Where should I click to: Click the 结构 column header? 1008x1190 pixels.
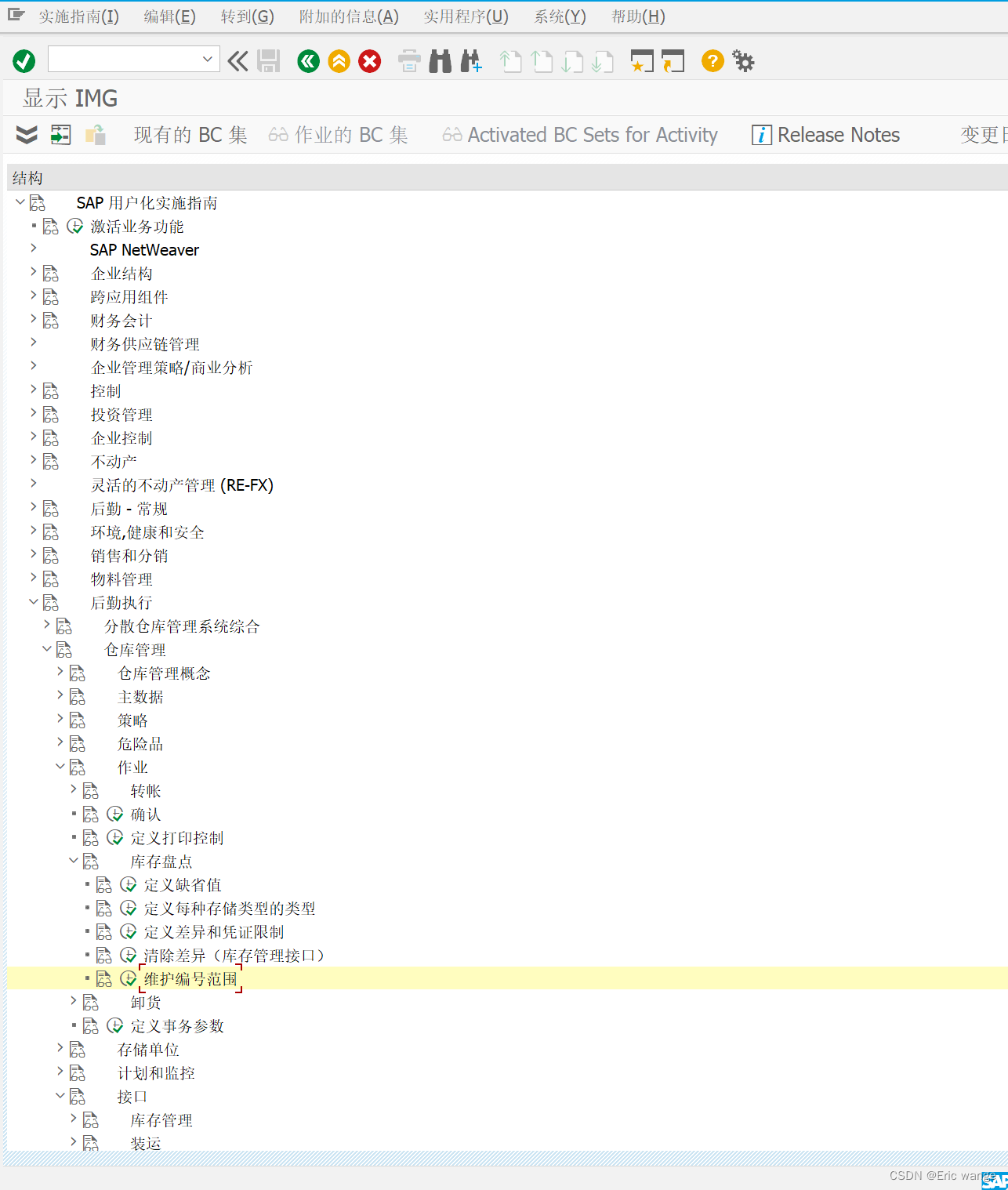(x=507, y=178)
